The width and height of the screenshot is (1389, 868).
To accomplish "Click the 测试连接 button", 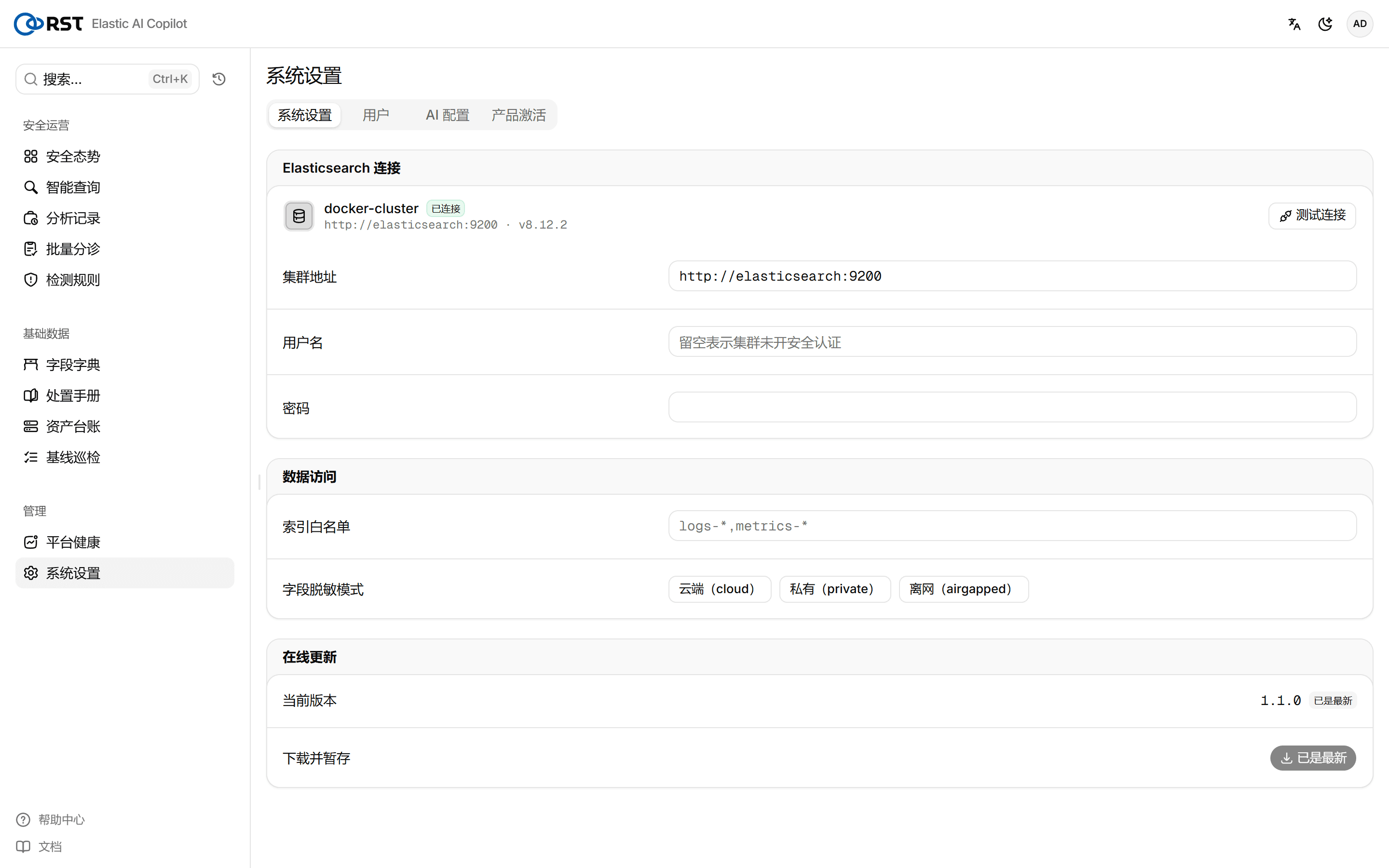I will coord(1312,216).
